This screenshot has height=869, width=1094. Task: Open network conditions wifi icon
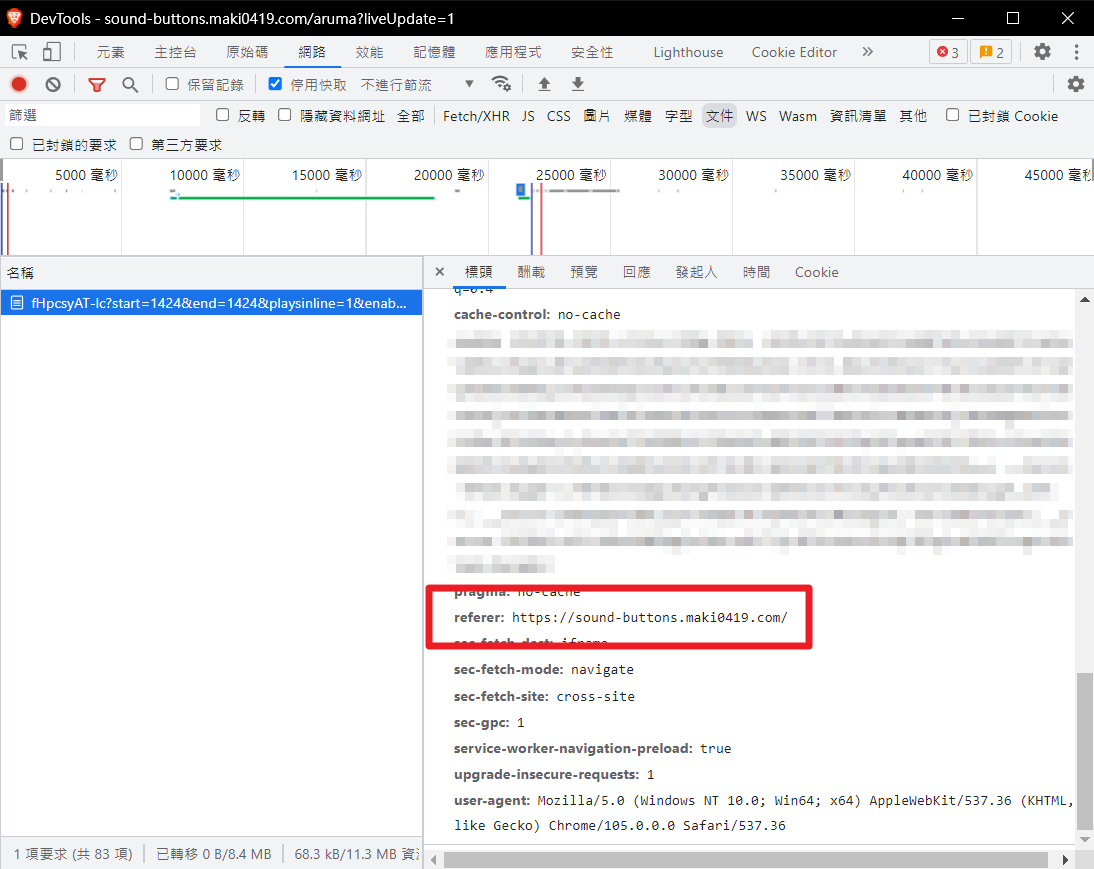[501, 84]
